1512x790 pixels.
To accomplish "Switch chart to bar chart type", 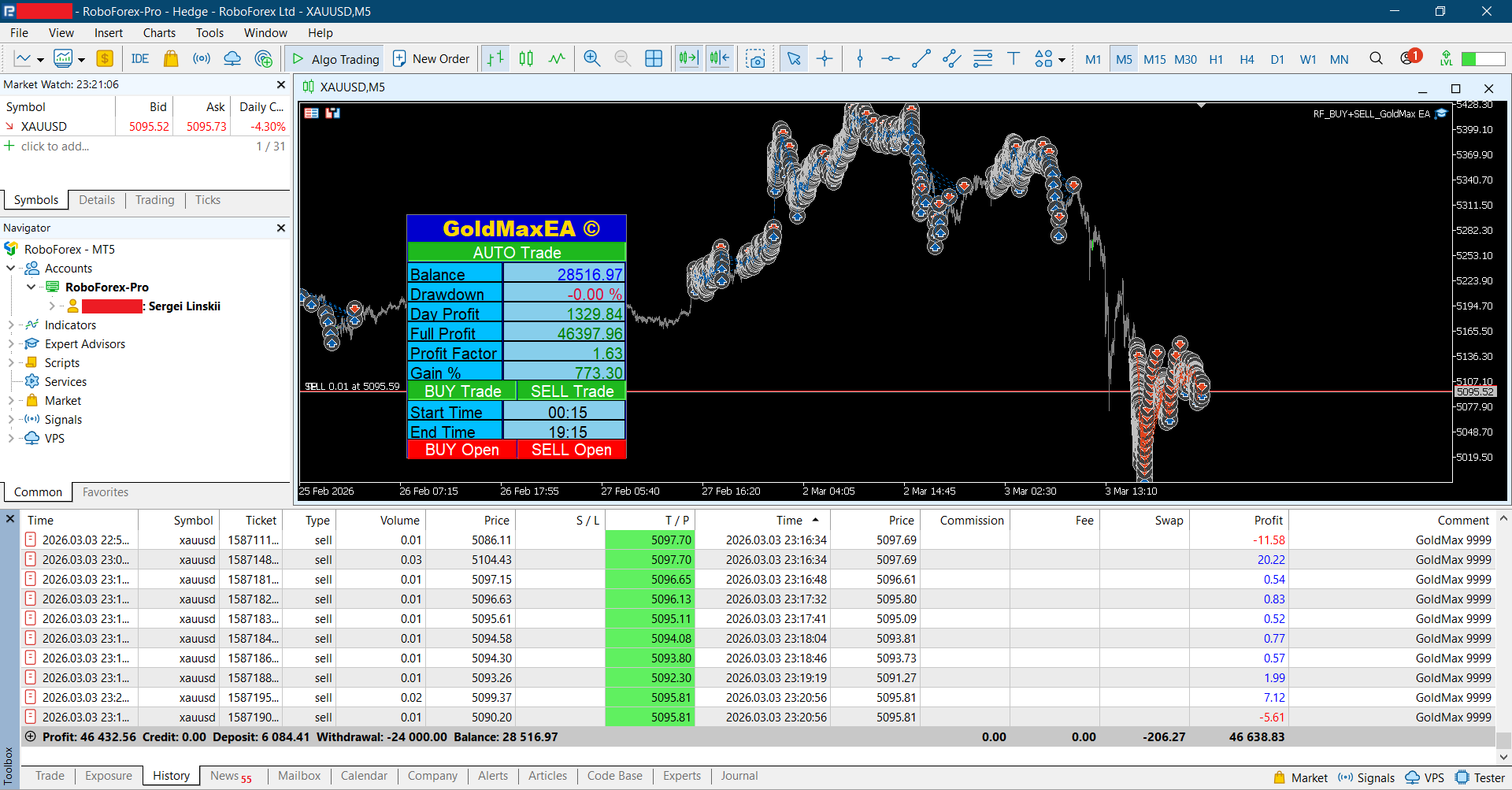I will point(495,59).
